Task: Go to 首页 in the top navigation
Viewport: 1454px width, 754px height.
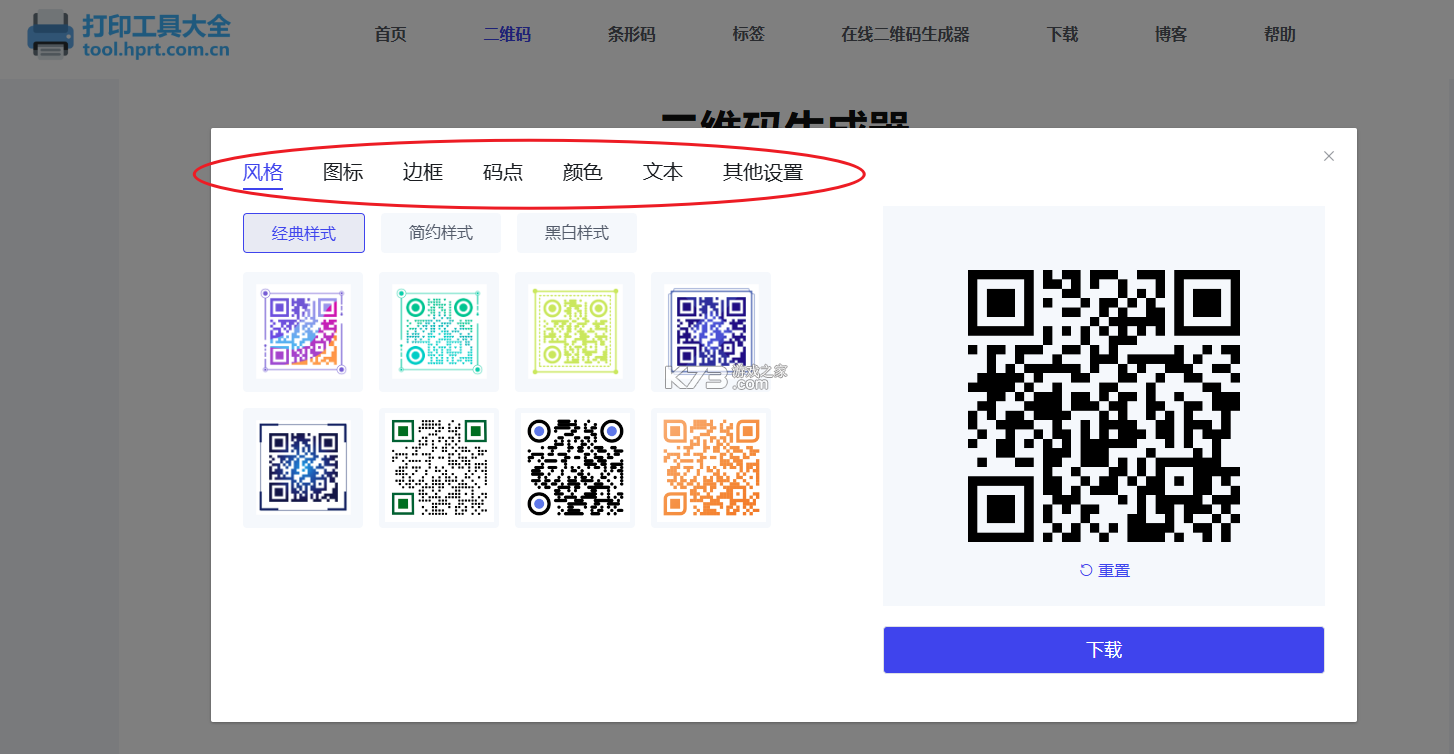Action: click(391, 34)
